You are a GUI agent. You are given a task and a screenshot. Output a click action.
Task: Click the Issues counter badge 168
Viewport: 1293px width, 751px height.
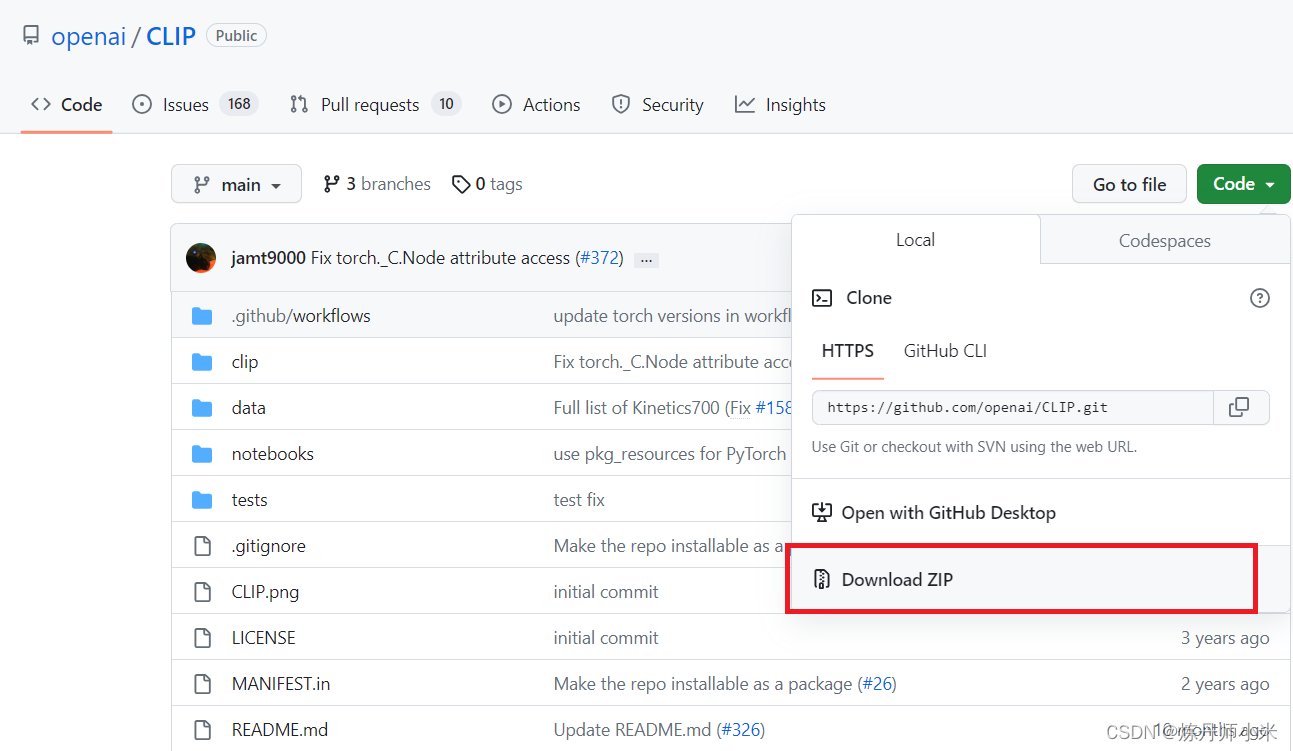(x=239, y=104)
